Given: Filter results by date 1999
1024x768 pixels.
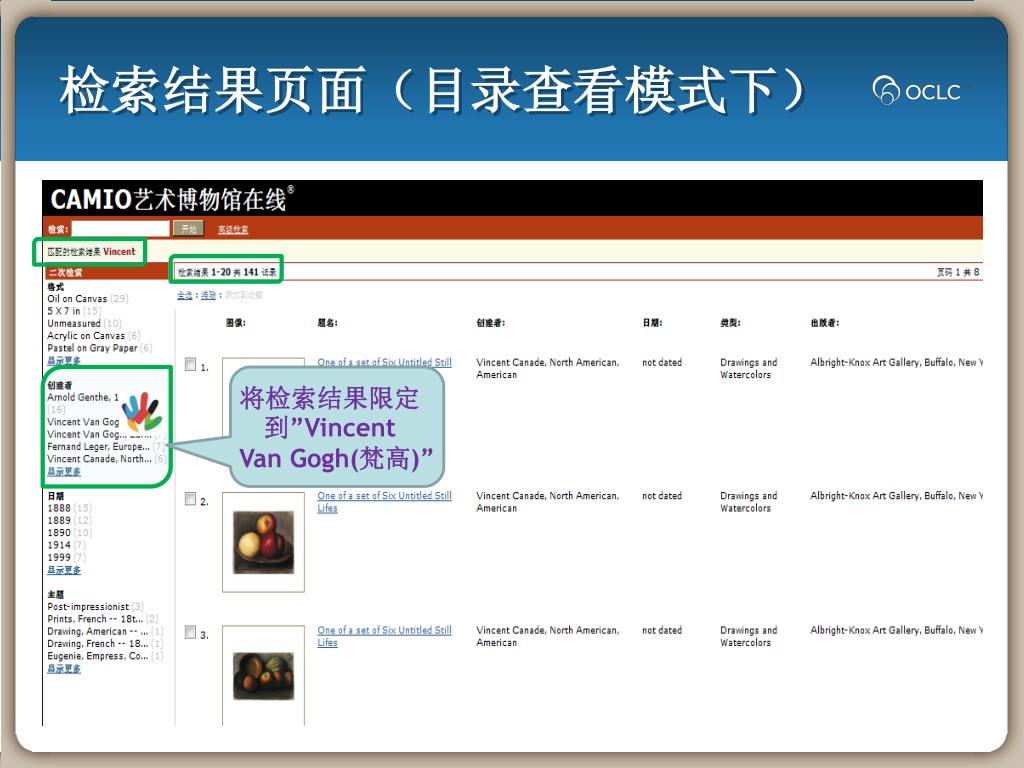Looking at the screenshot, I should [x=59, y=558].
